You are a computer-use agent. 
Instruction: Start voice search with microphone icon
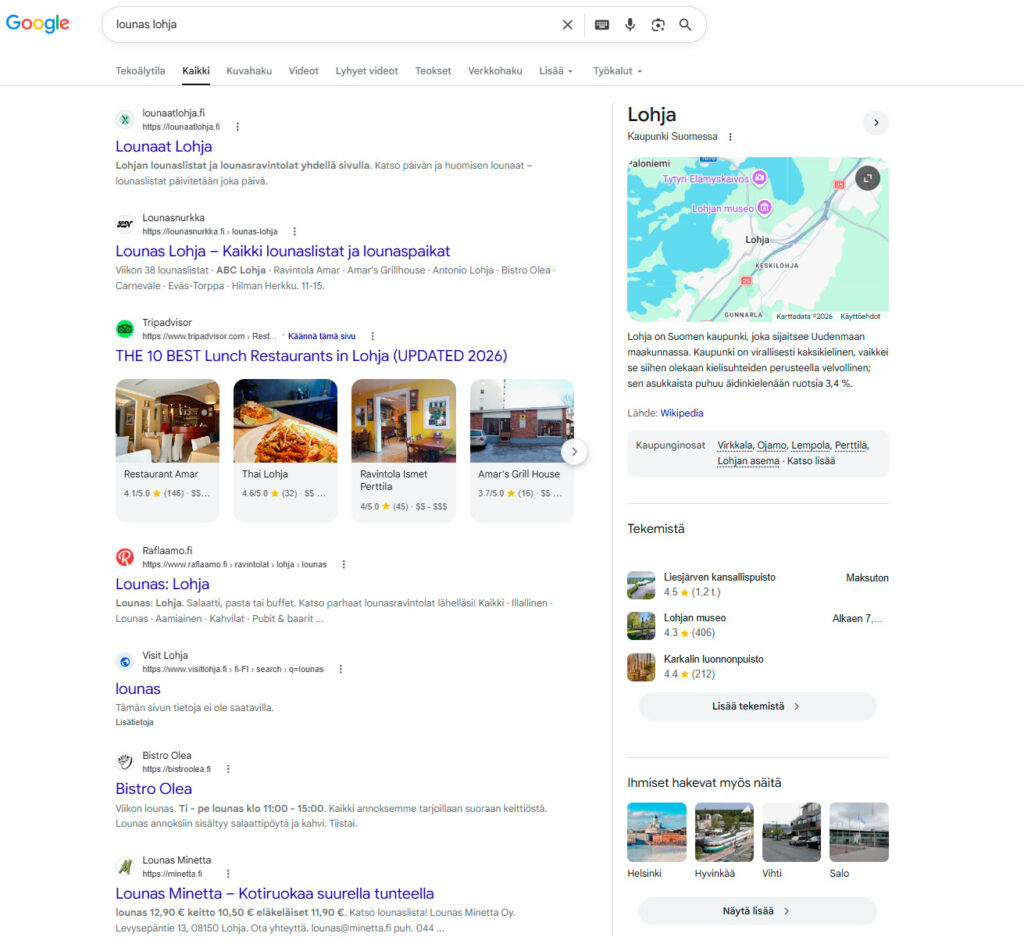tap(630, 25)
